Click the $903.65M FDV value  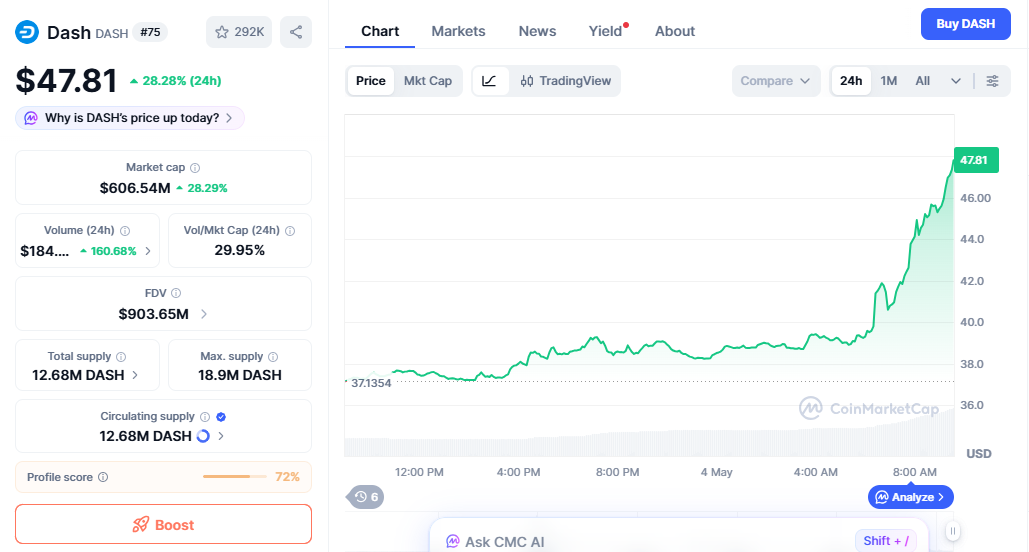tap(154, 314)
